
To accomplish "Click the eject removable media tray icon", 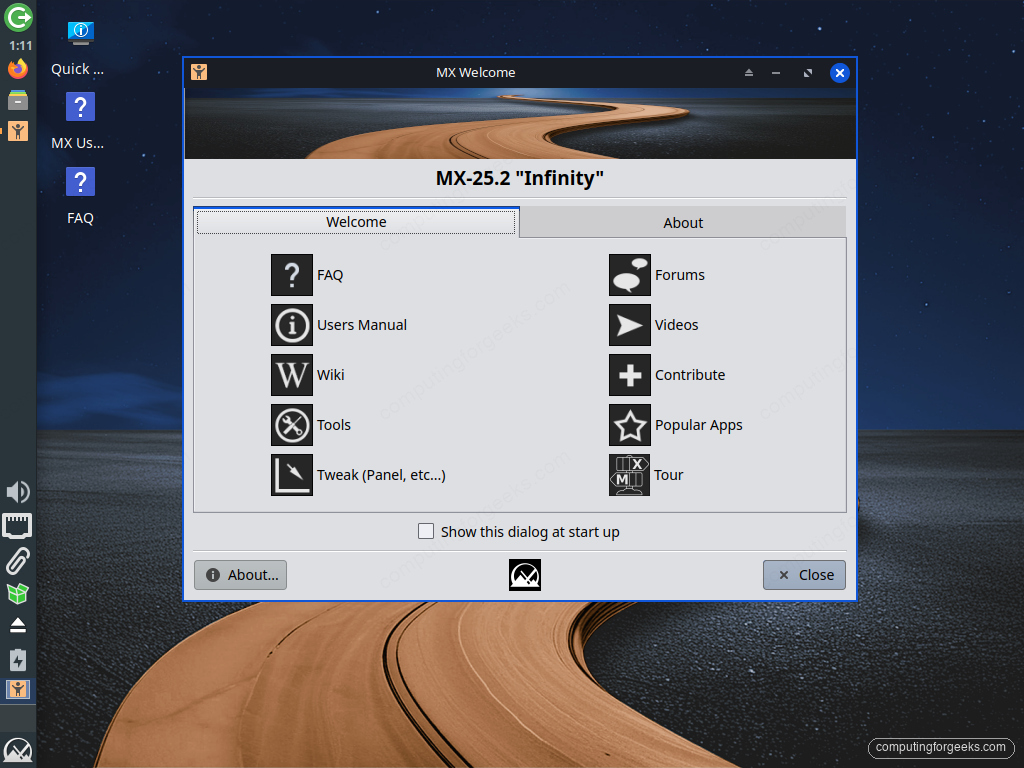I will click(18, 626).
